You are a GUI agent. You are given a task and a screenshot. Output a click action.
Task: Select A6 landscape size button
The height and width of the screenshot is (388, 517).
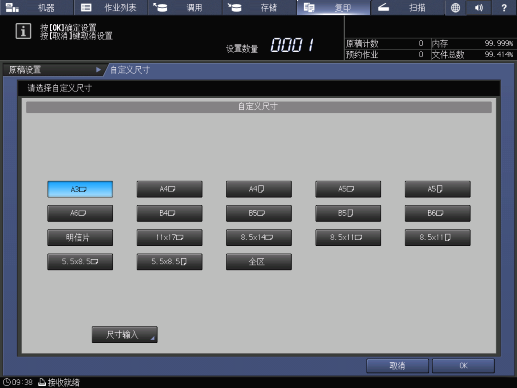pyautogui.click(x=80, y=213)
